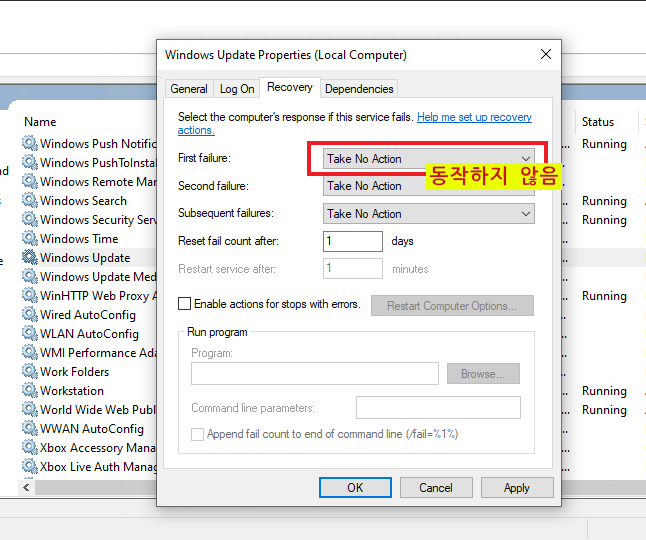This screenshot has width=646, height=540.
Task: Click Restart Computer Options button
Action: coord(452,306)
